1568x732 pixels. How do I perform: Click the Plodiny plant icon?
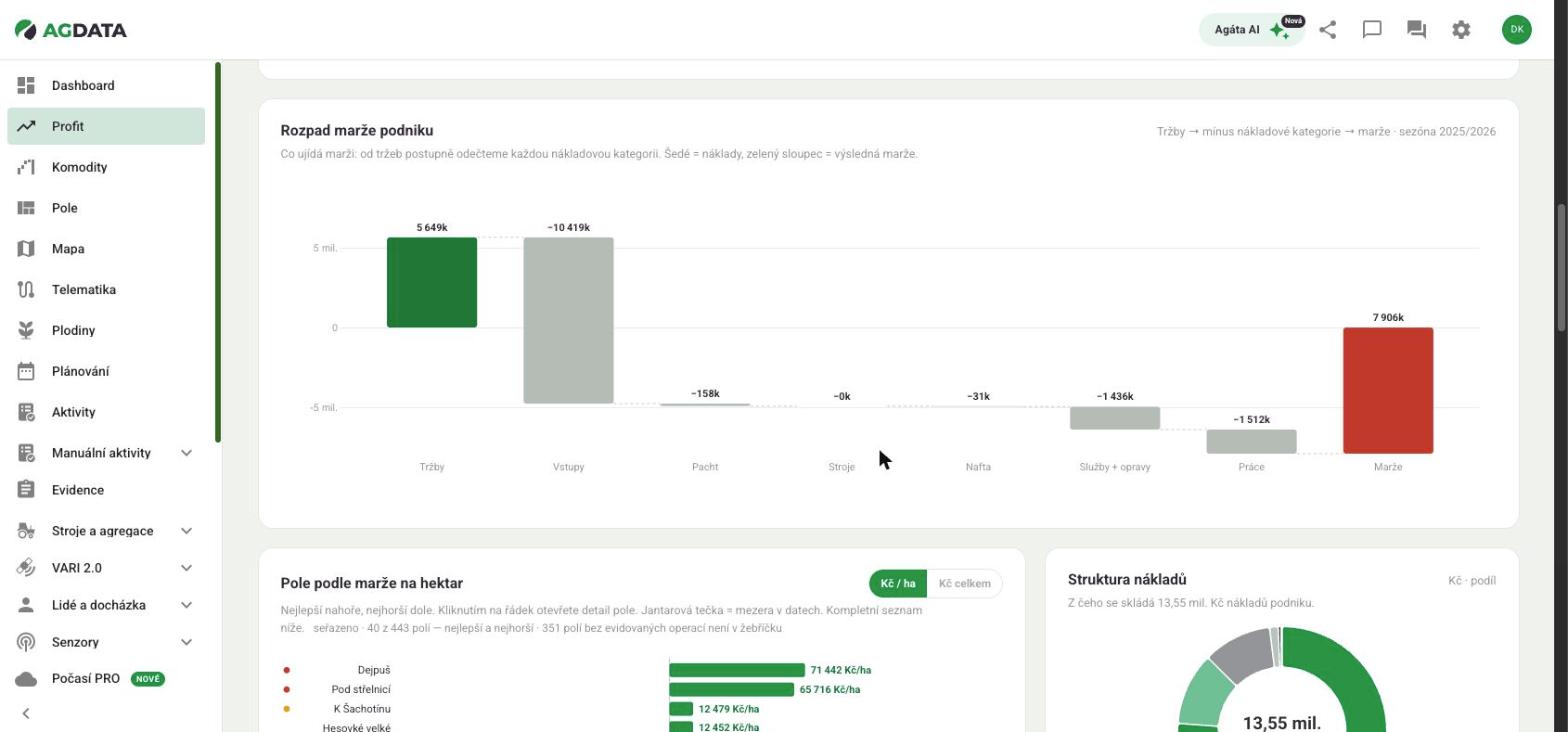(x=26, y=330)
